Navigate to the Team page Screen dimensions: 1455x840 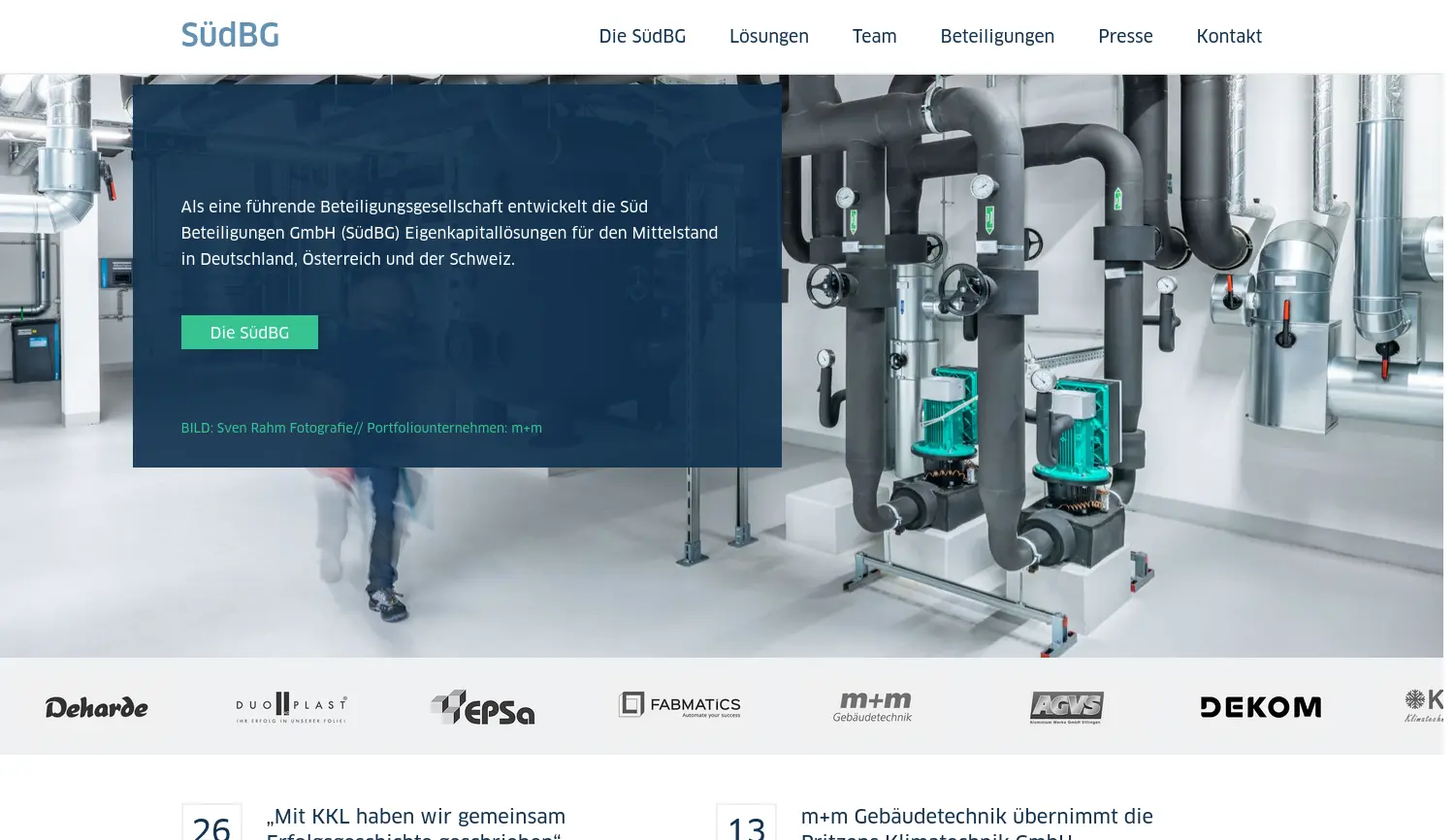coord(874,36)
